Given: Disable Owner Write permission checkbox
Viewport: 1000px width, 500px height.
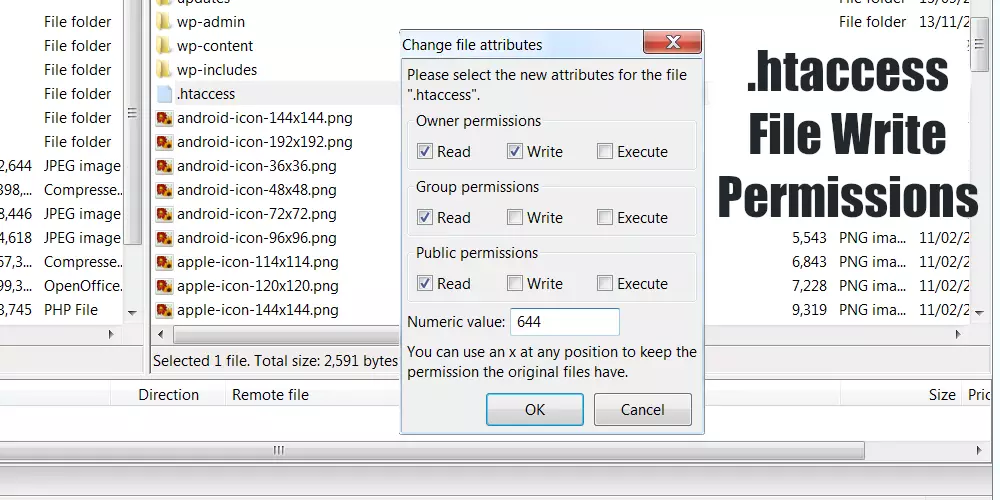Looking at the screenshot, I should click(x=515, y=152).
